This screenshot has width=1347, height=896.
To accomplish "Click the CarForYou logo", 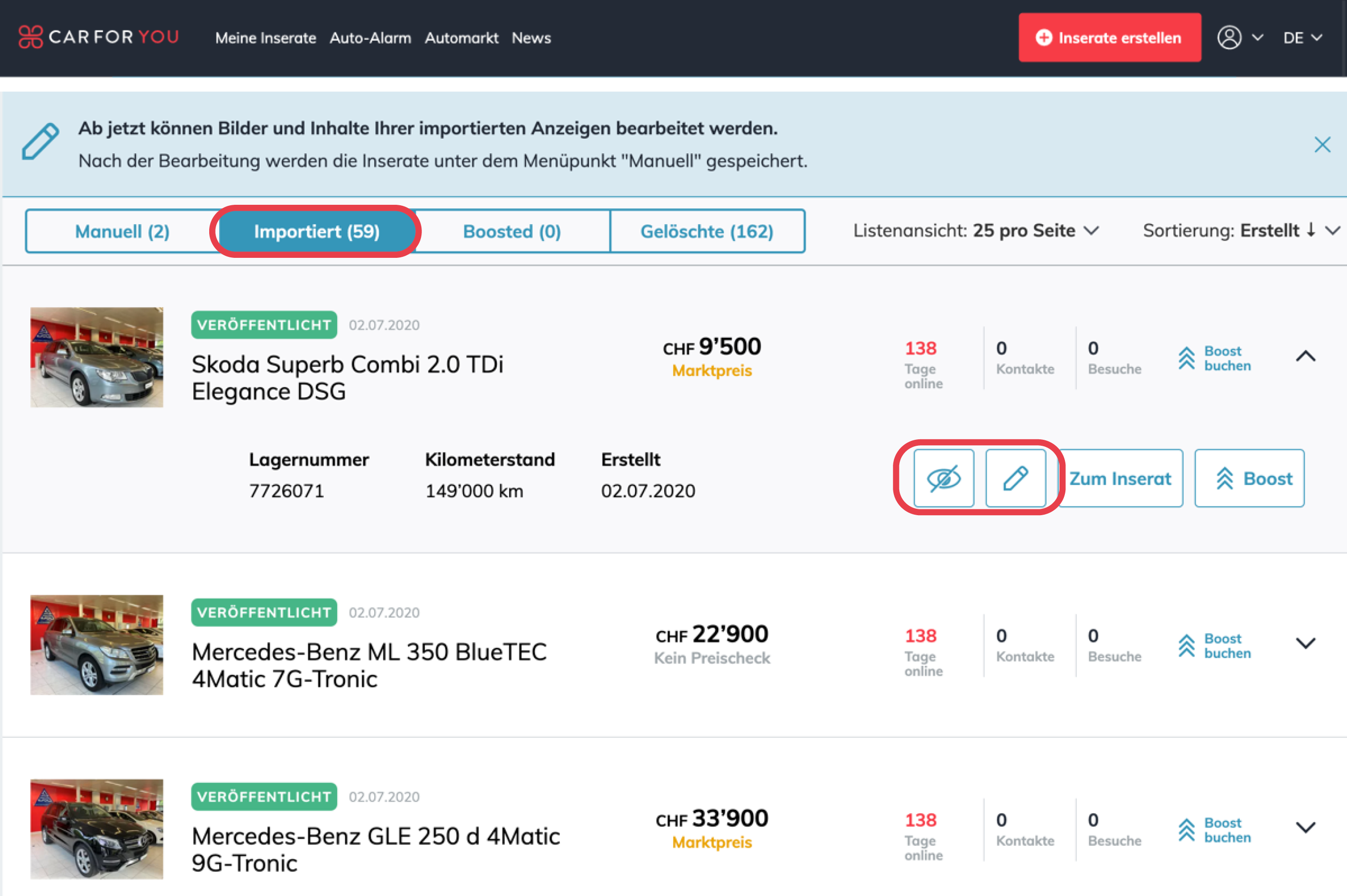I will click(99, 37).
